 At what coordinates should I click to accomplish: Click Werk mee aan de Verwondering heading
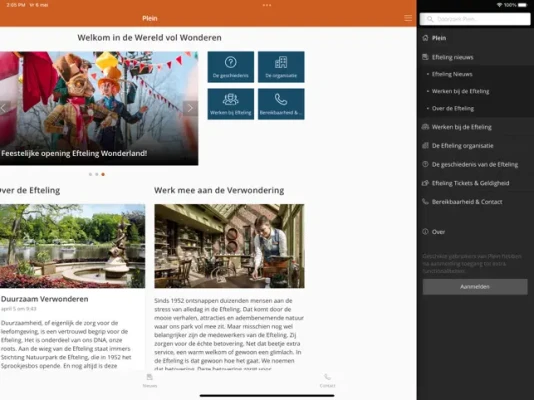pyautogui.click(x=219, y=190)
